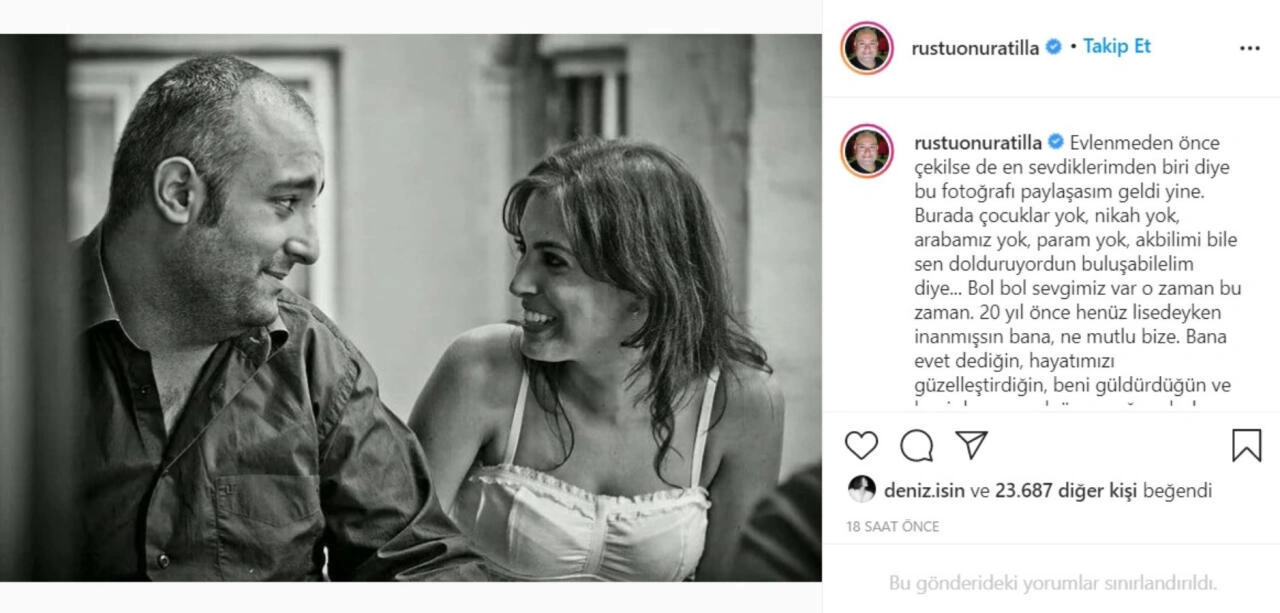Click the rustuonuratilla username in the caption
1280x613 pixels.
[976, 142]
